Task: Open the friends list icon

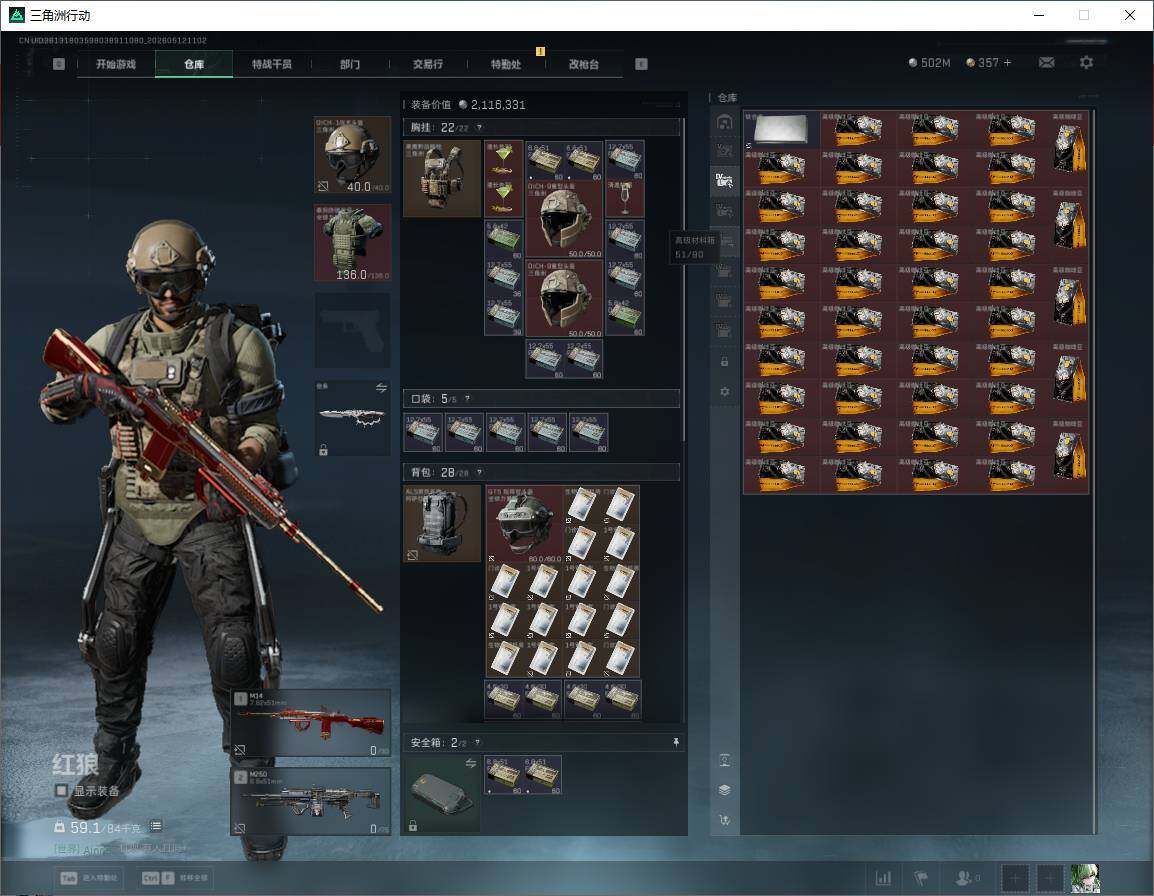Action: tap(966, 878)
